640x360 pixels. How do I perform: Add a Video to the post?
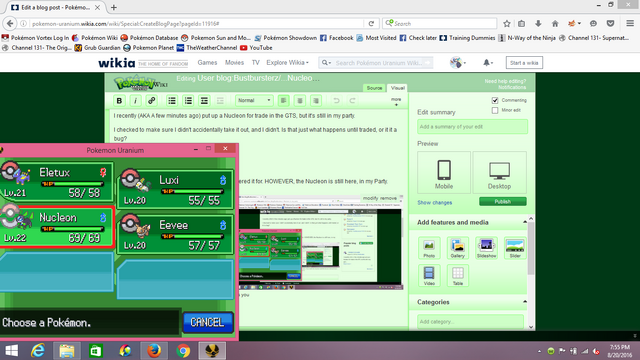click(429, 276)
